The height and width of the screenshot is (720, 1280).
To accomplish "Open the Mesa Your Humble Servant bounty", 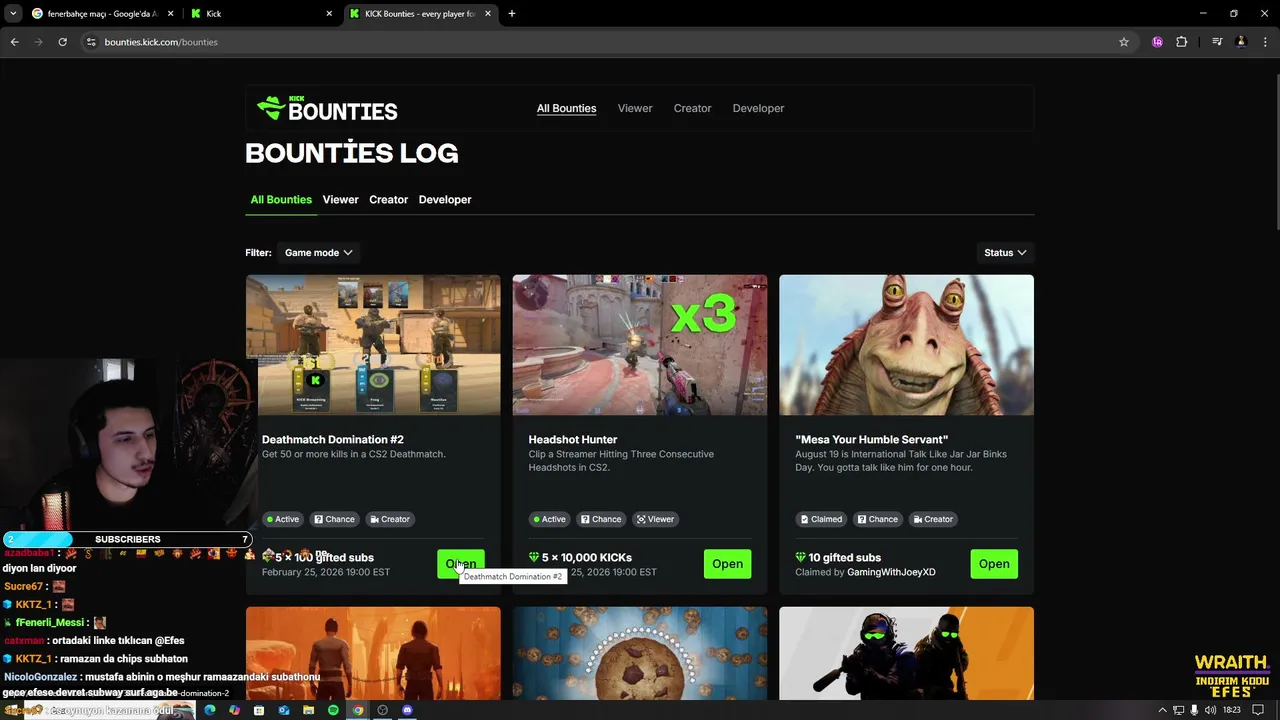I will tap(994, 564).
